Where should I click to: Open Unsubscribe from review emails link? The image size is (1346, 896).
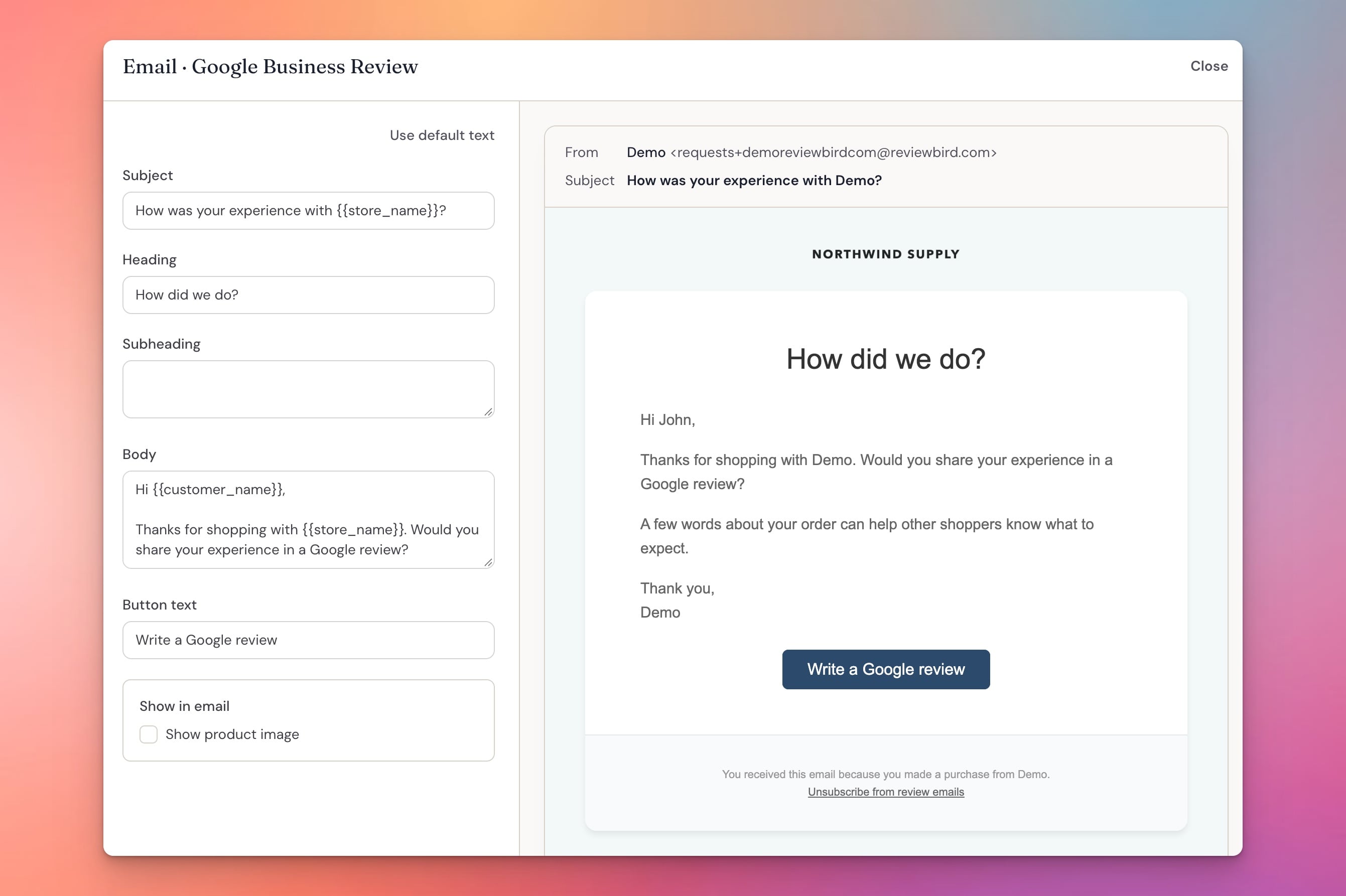click(886, 792)
